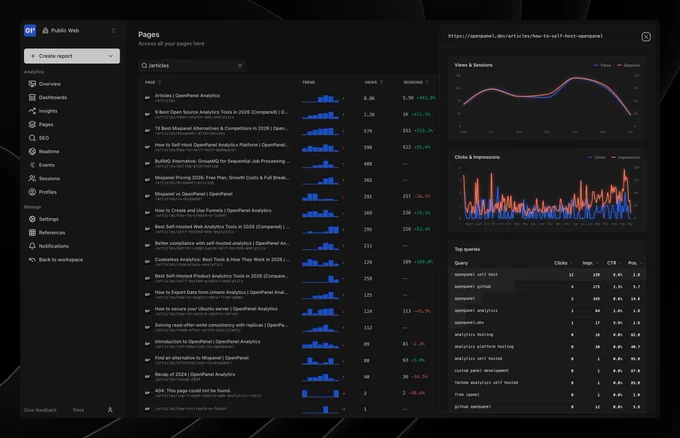The image size is (680, 438).
Task: Click the trend sparkline for the 404 page row
Action: 320,393
